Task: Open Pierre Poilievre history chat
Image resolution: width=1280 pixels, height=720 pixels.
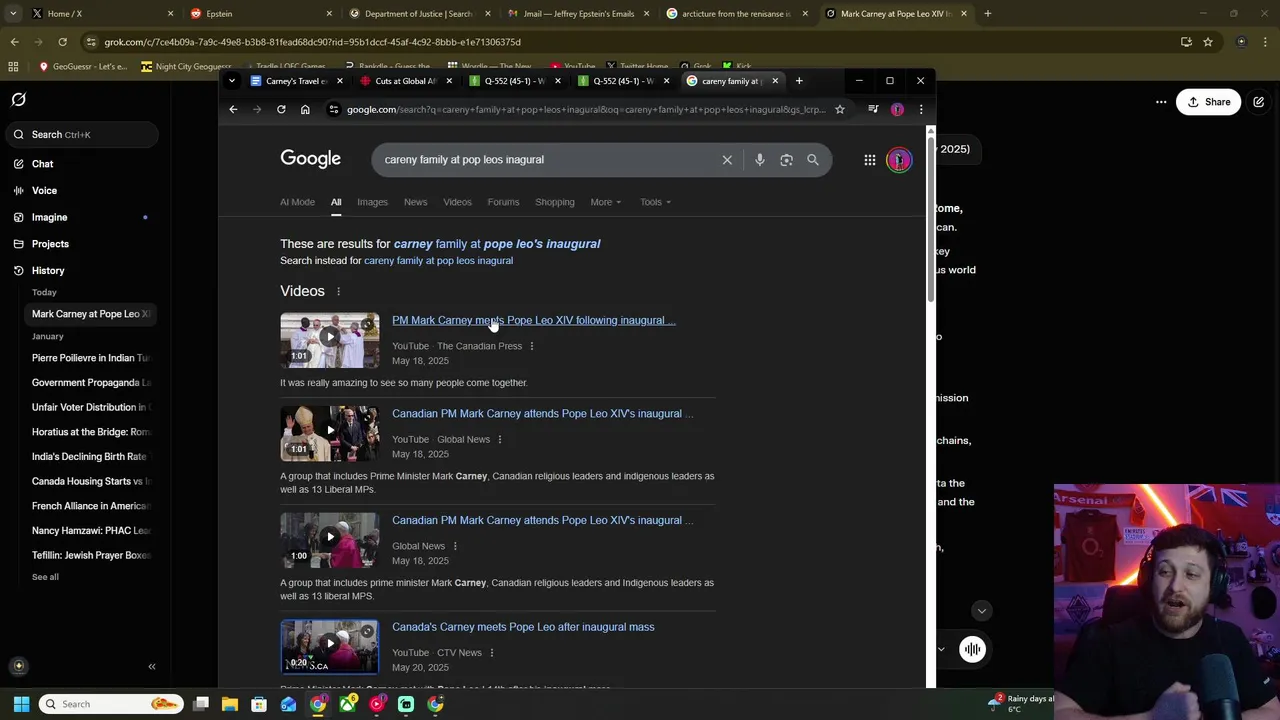Action: coord(90,358)
